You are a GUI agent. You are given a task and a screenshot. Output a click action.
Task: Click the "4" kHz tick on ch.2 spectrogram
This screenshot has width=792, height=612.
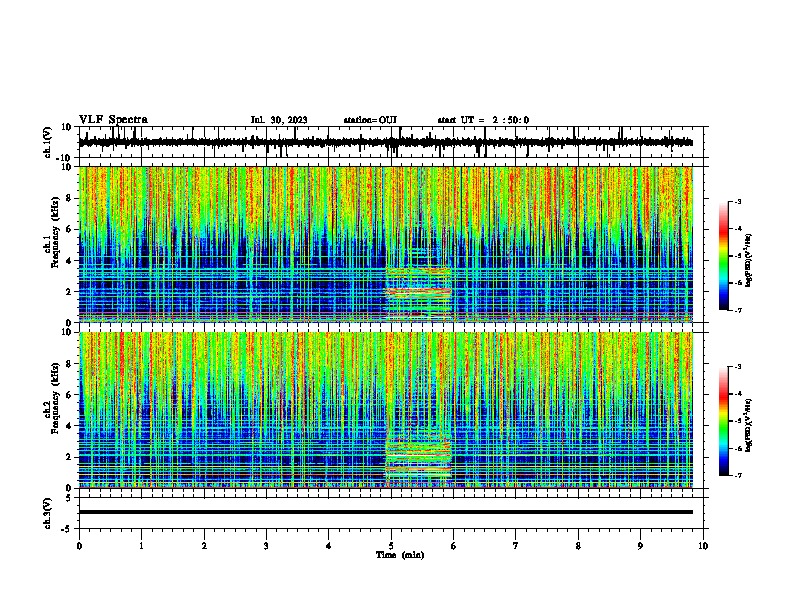pos(69,426)
